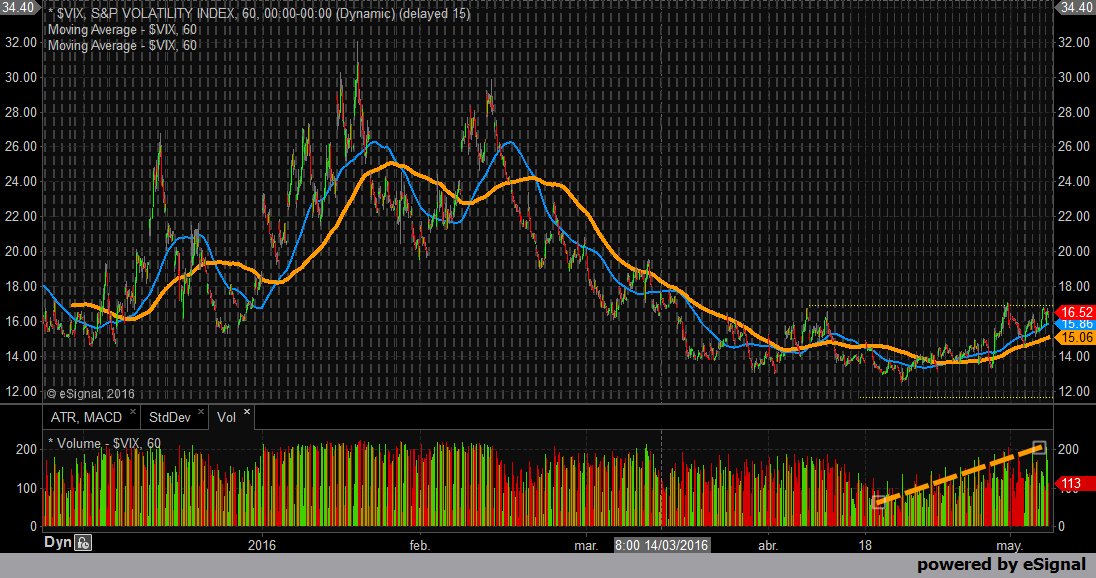The width and height of the screenshot is (1096, 578).
Task: Click 200 on the left volume axis
Action: 26,449
